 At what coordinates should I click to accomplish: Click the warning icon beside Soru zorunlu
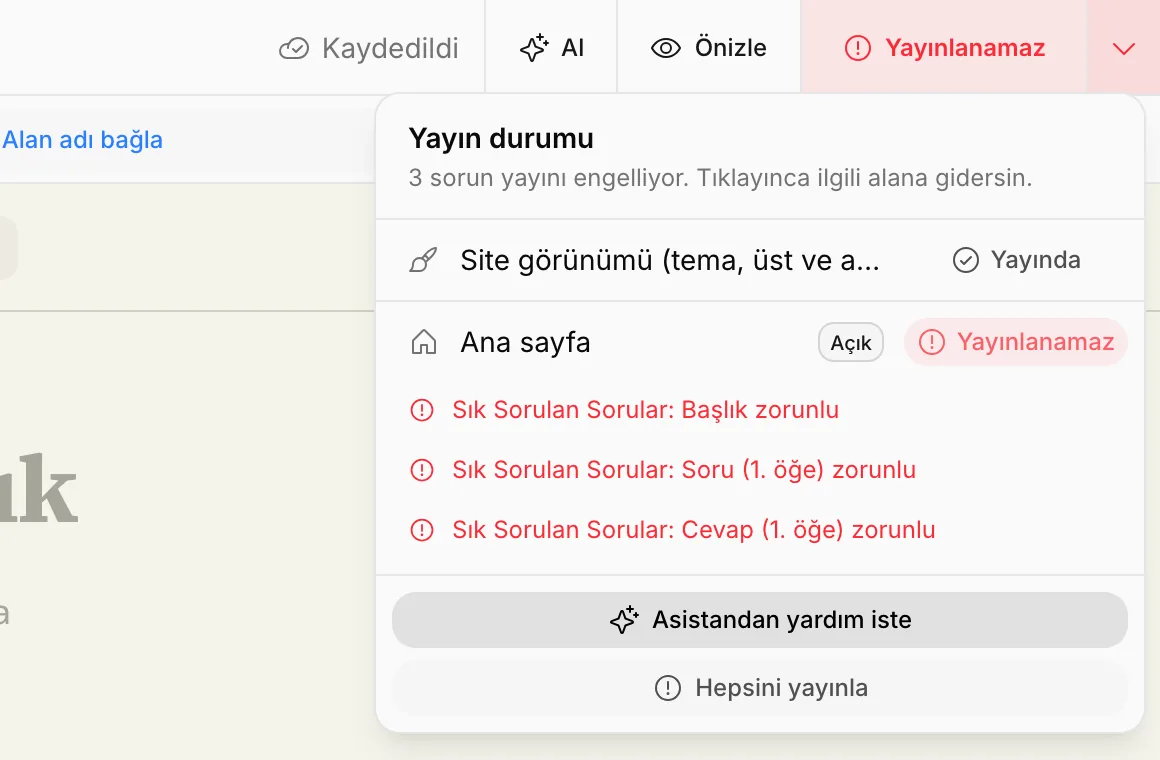click(x=422, y=470)
